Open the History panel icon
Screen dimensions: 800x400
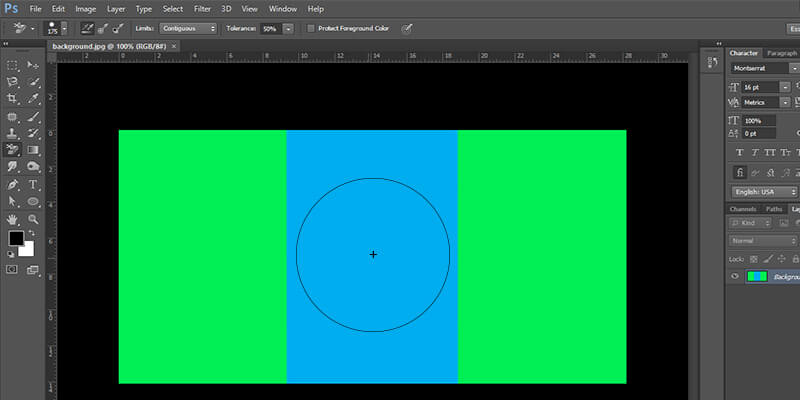click(x=713, y=62)
